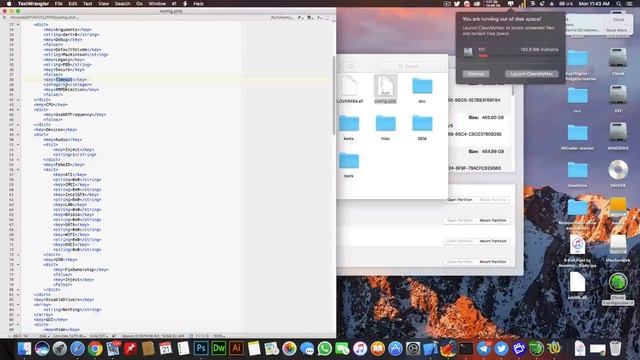Open Terminal from the Dock
Image resolution: width=640 pixels, height=360 pixels.
[x=466, y=349]
